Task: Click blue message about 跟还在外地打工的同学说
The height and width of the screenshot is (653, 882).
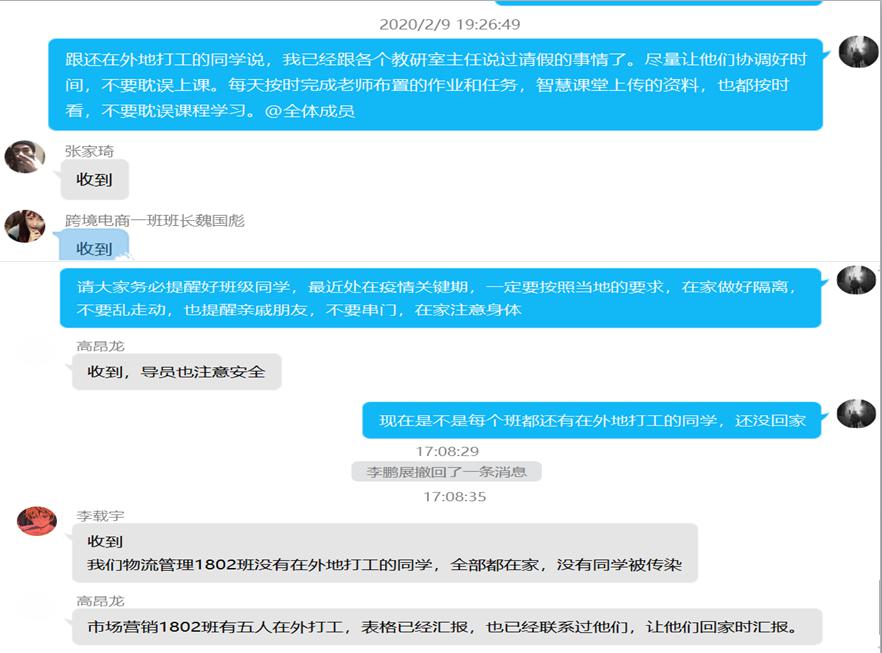Action: pyautogui.click(x=435, y=84)
